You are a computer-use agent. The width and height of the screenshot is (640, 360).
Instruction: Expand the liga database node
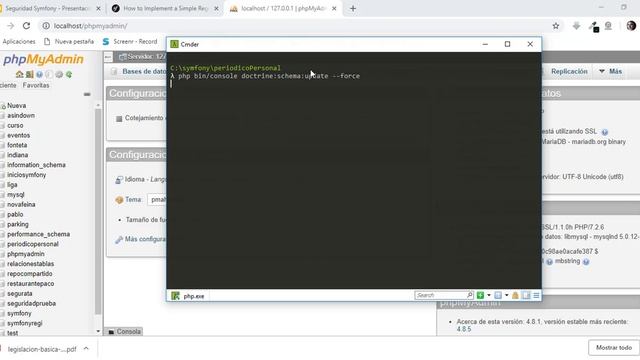(2, 185)
